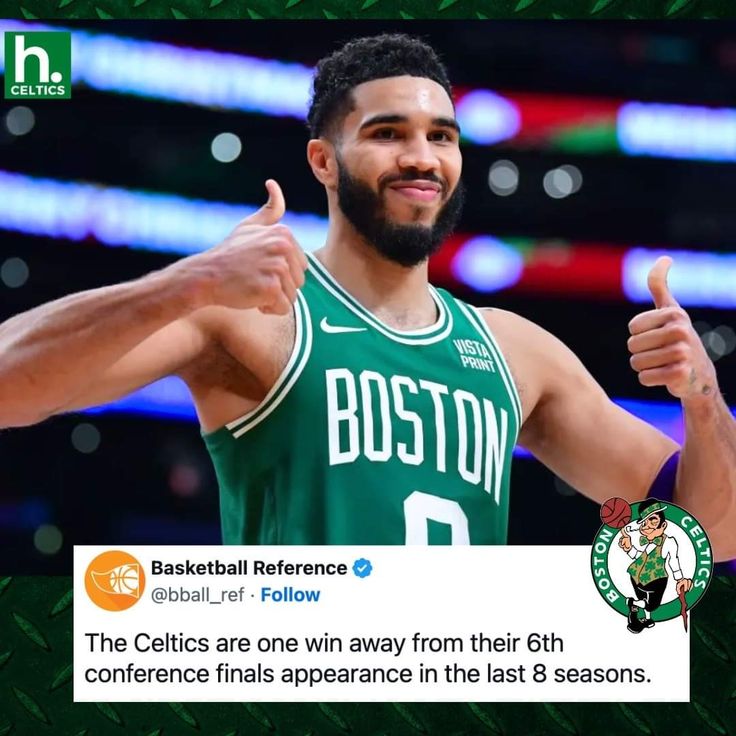This screenshot has width=736, height=736.
Task: Click the green h. Celtics logo
Action: (38, 65)
